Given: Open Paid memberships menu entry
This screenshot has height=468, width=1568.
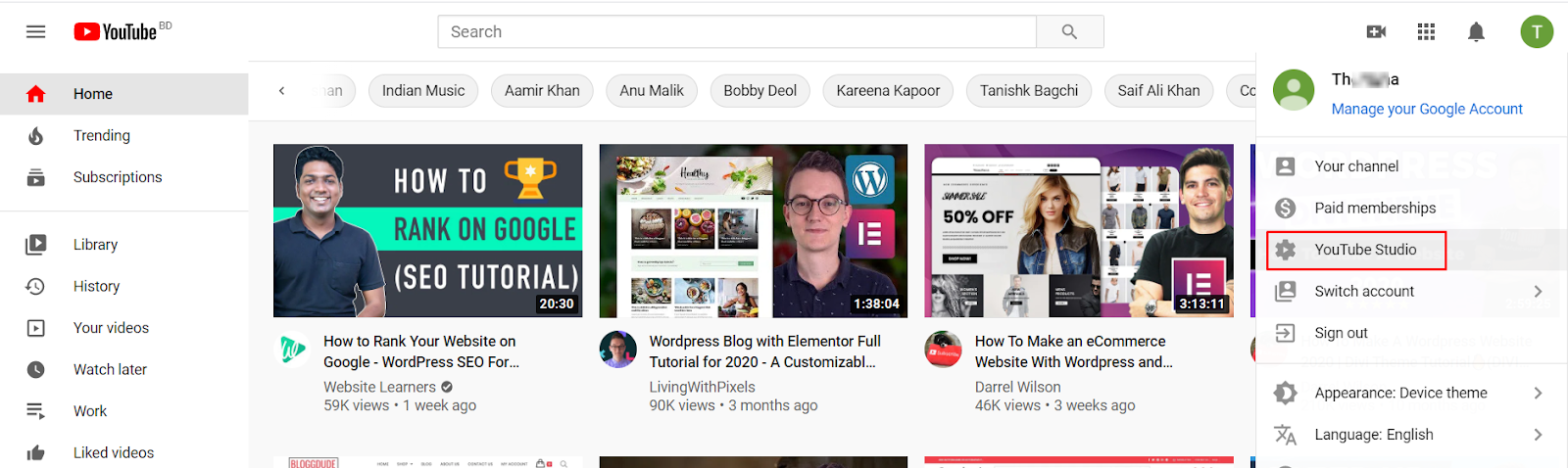Looking at the screenshot, I should [x=1411, y=208].
